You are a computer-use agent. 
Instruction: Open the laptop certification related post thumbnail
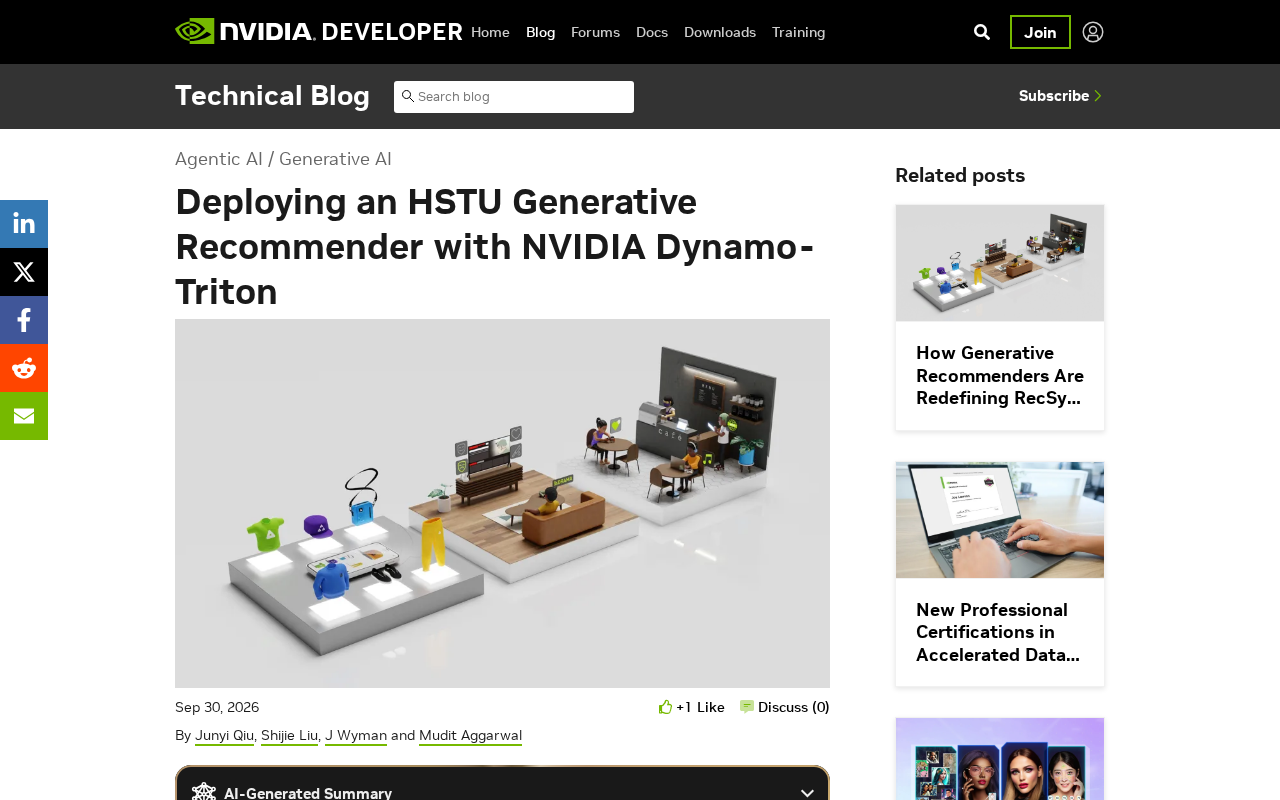[1000, 520]
